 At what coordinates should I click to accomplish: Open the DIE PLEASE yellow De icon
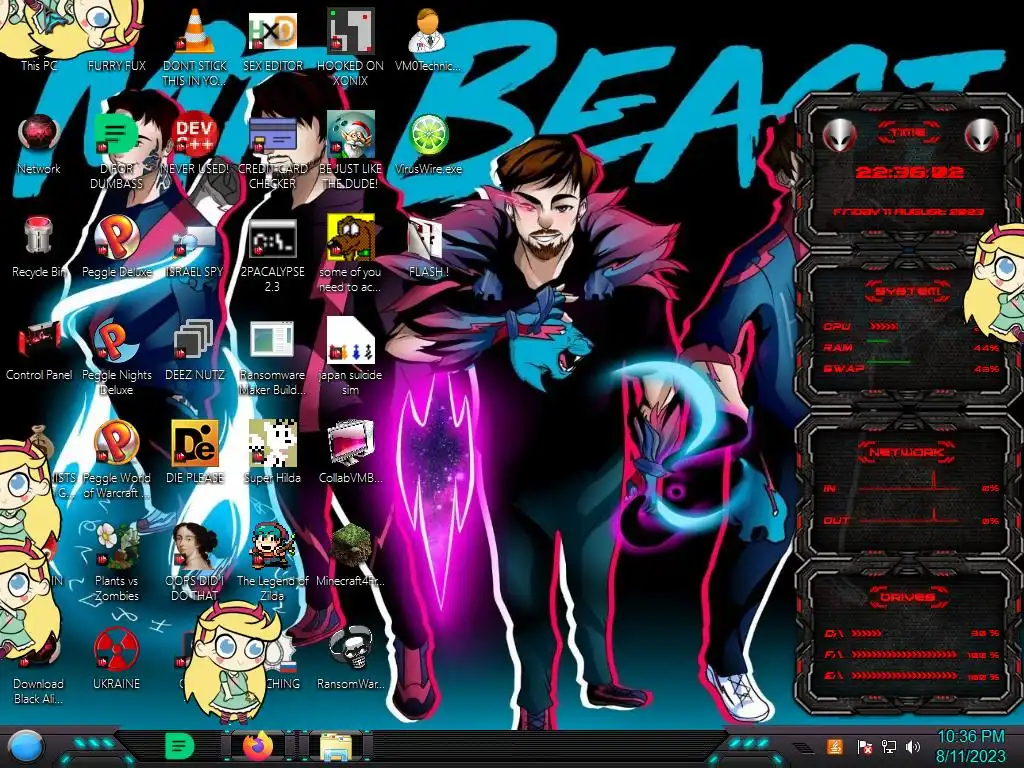click(195, 442)
